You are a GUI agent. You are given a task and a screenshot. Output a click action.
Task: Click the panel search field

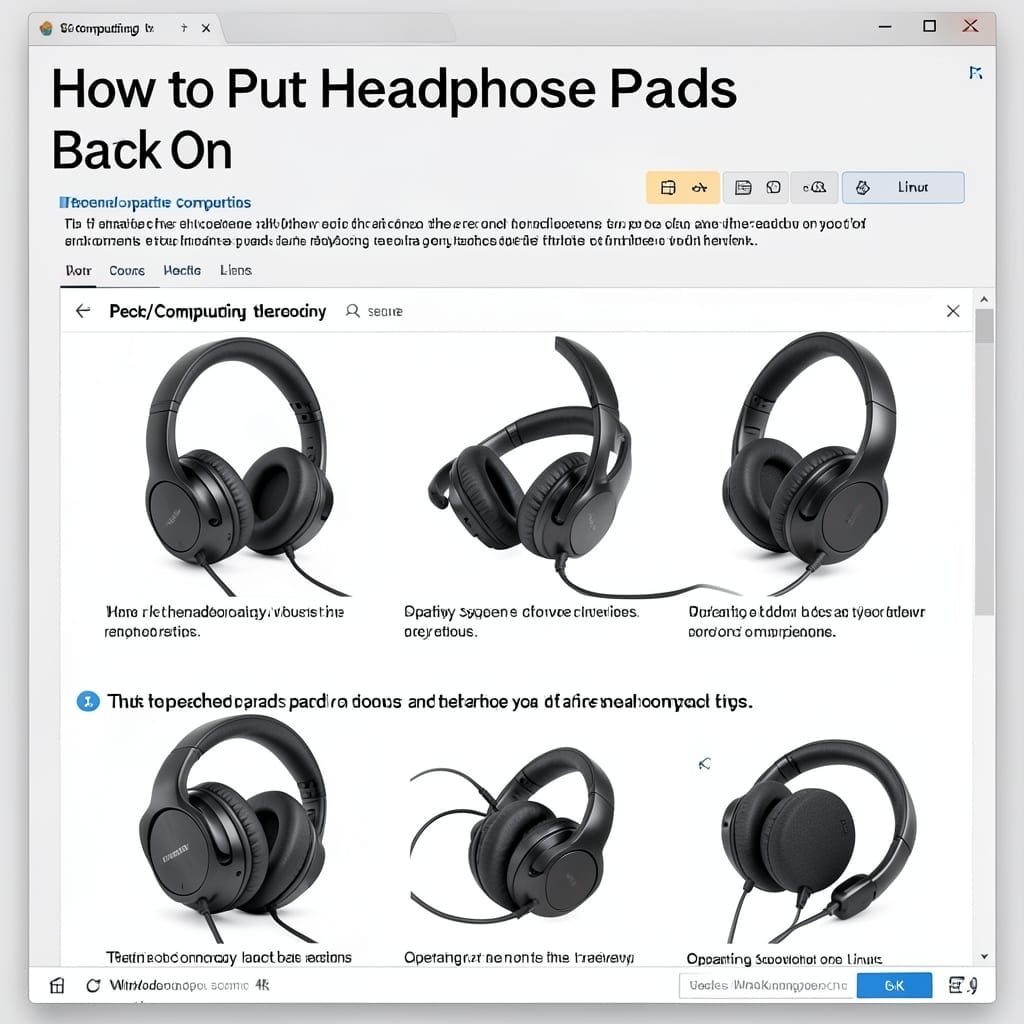coord(385,312)
